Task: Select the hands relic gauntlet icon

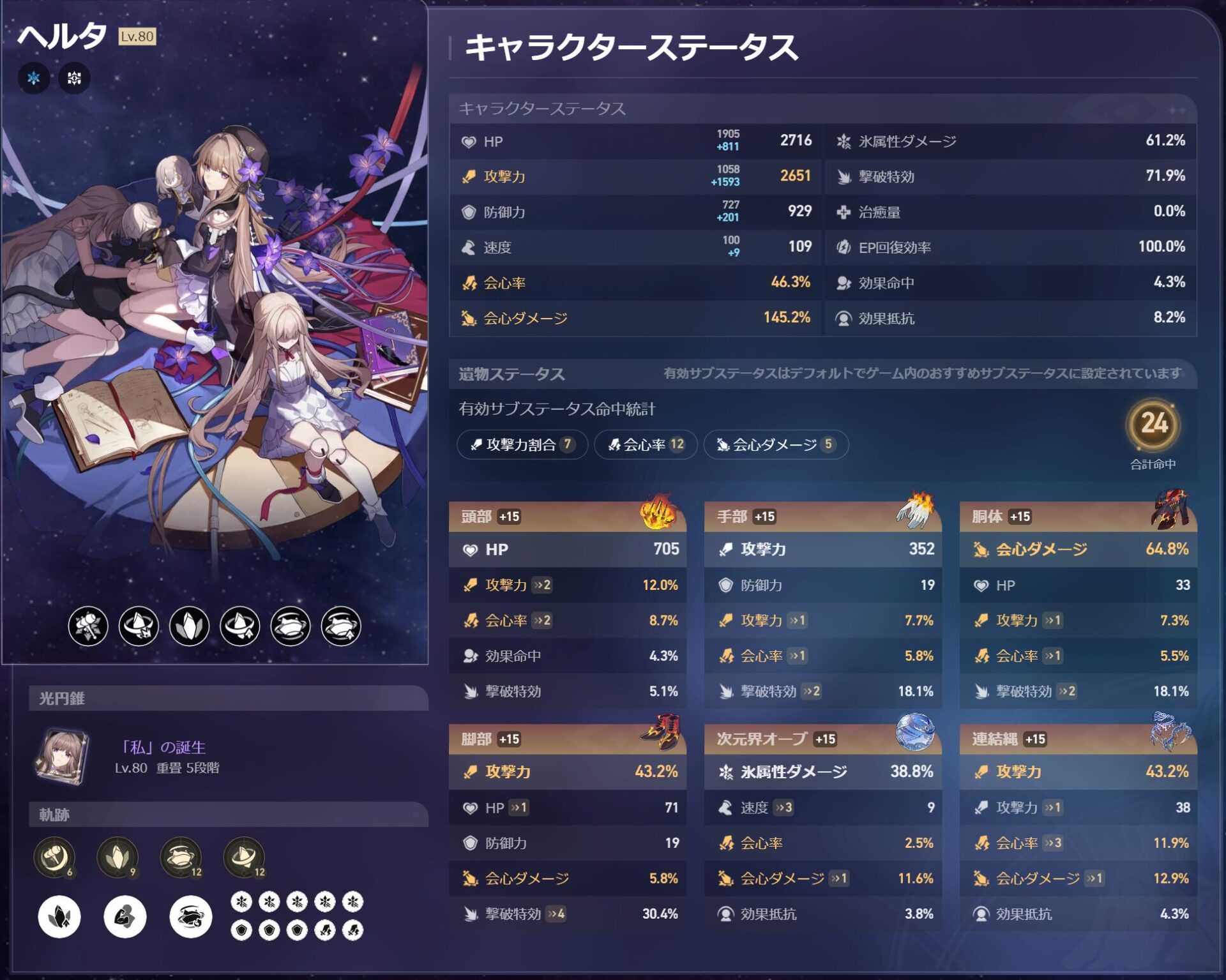Action: 915,510
